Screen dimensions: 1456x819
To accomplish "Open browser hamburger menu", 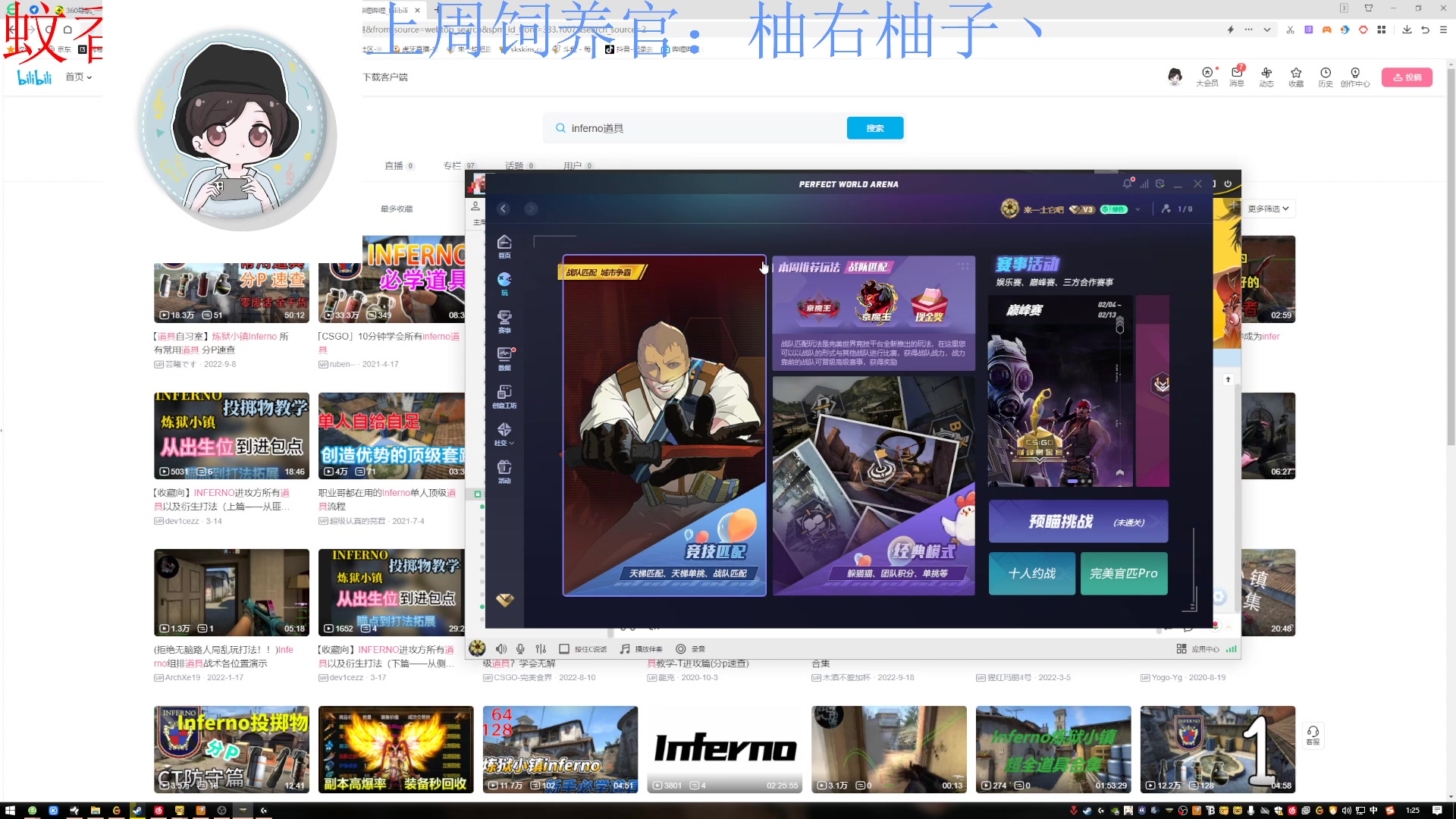I will (x=1443, y=30).
